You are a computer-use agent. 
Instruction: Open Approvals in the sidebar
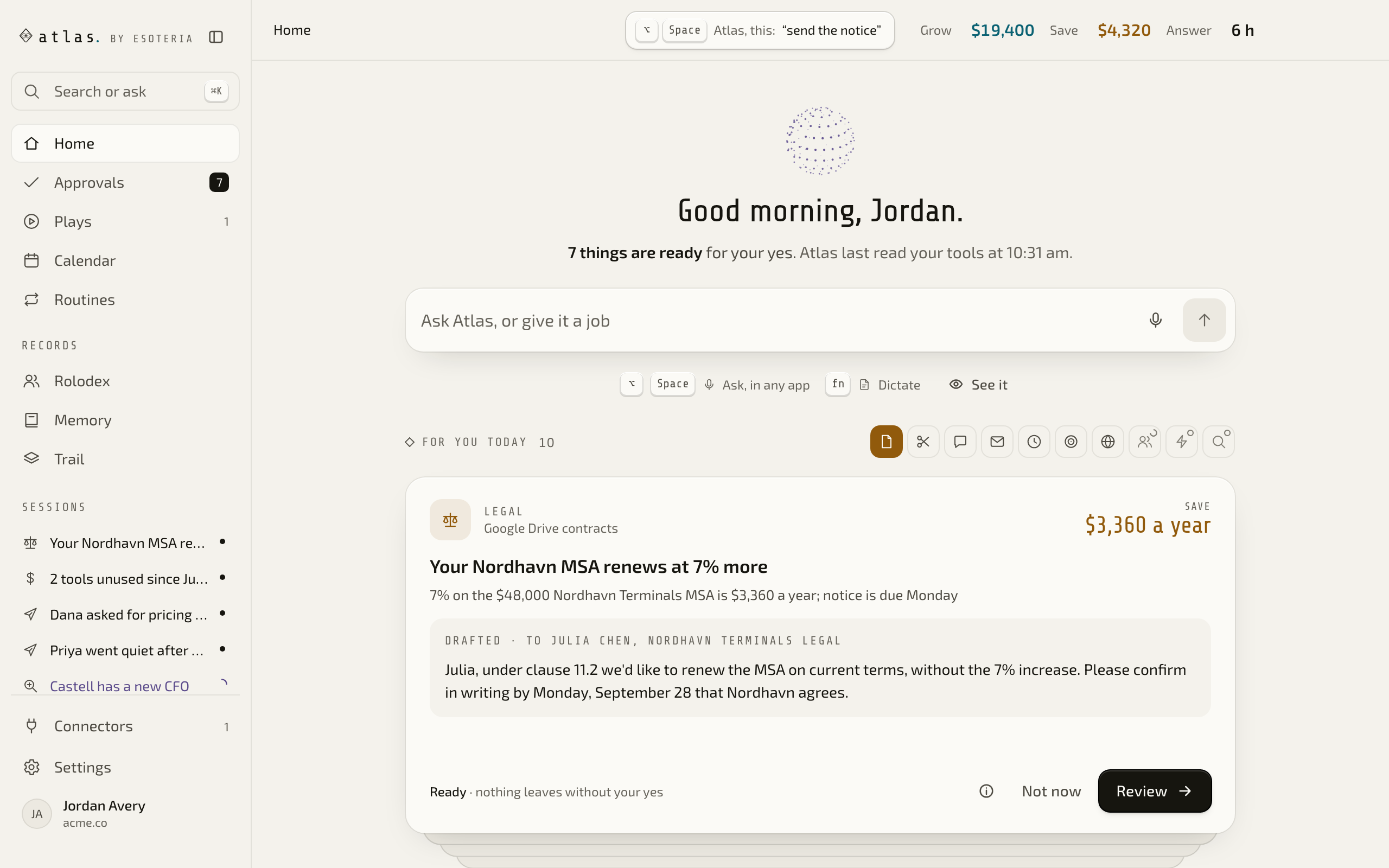click(125, 182)
